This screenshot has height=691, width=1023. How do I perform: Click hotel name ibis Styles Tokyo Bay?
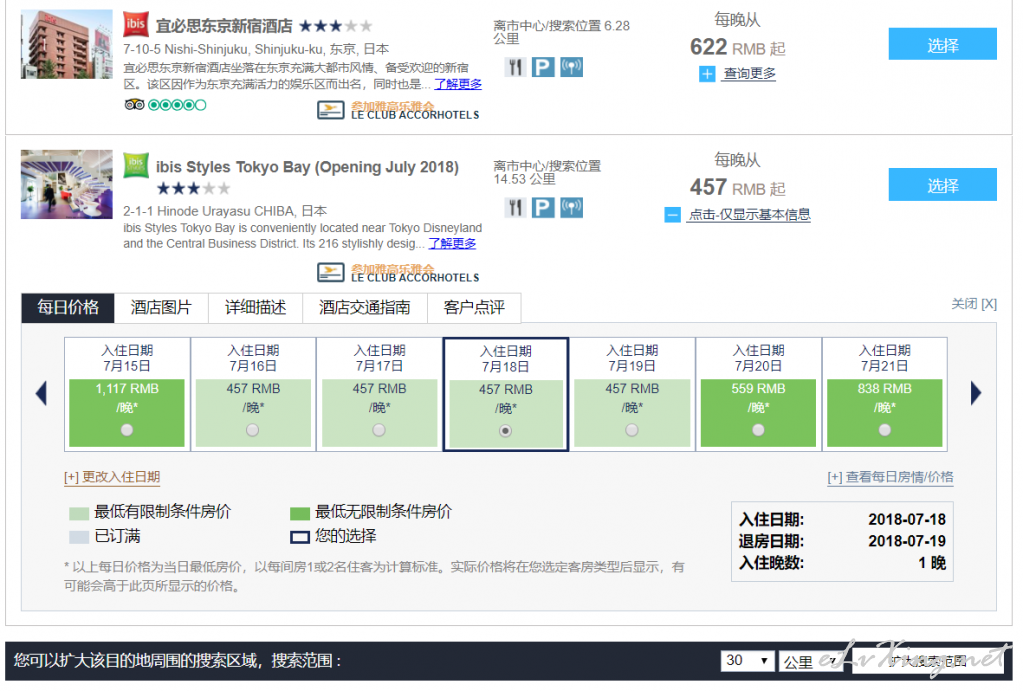coord(307,167)
